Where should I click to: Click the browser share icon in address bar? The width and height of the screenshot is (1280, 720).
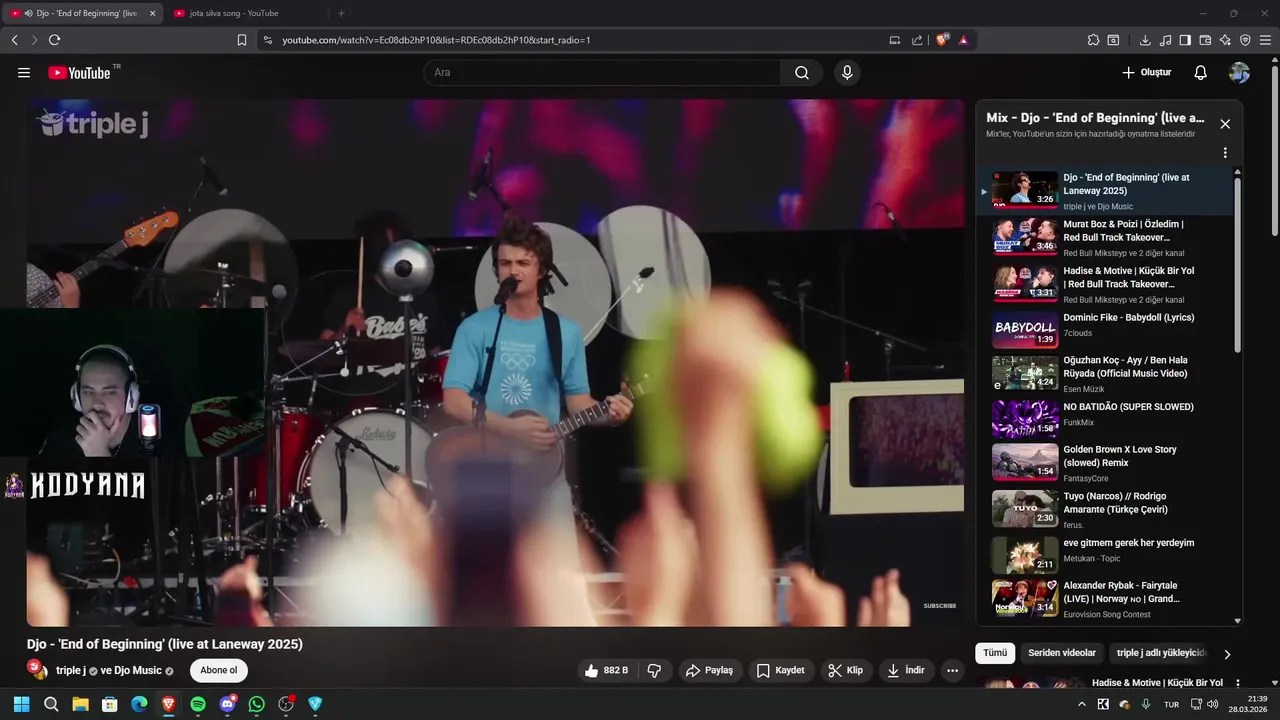[x=917, y=40]
